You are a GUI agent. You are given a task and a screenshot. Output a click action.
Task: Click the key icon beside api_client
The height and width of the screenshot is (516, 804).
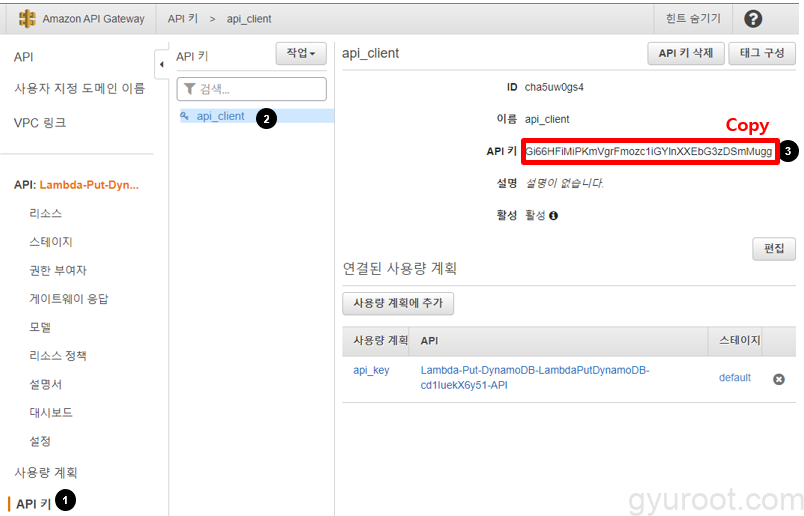click(184, 116)
